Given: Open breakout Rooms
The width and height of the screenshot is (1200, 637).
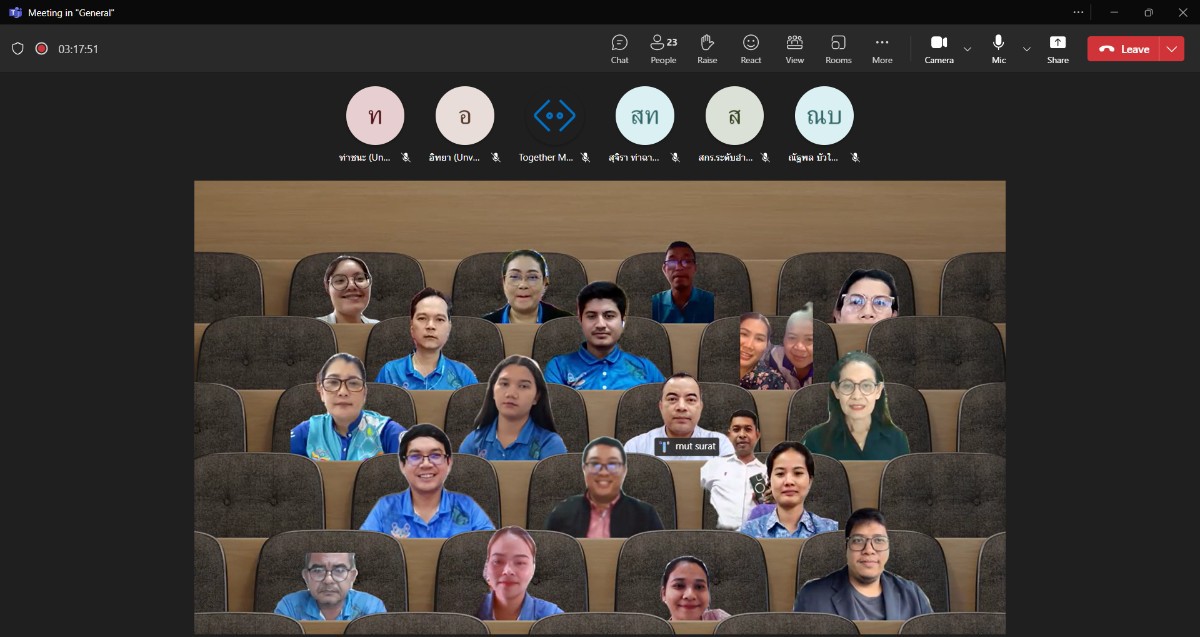Looking at the screenshot, I should [x=838, y=48].
